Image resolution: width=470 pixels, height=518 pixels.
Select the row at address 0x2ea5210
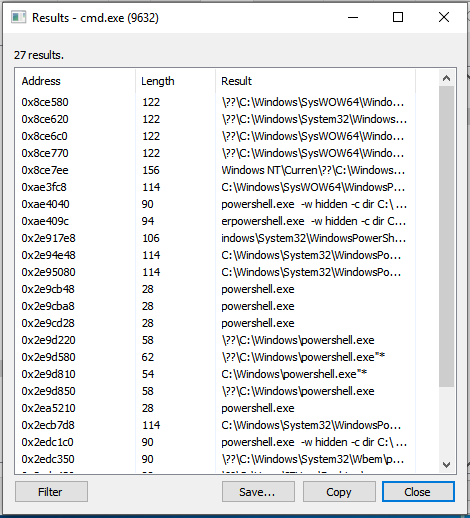click(215, 408)
